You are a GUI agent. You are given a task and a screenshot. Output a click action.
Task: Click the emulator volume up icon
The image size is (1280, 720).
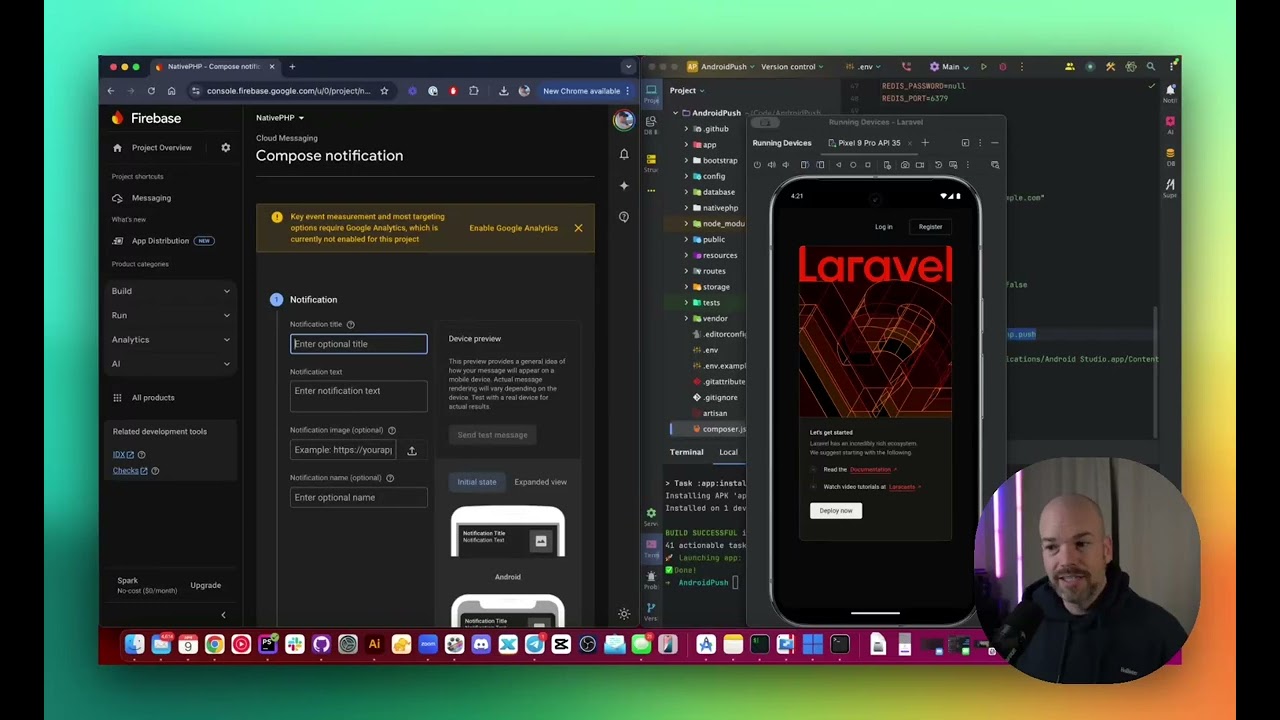pos(771,165)
